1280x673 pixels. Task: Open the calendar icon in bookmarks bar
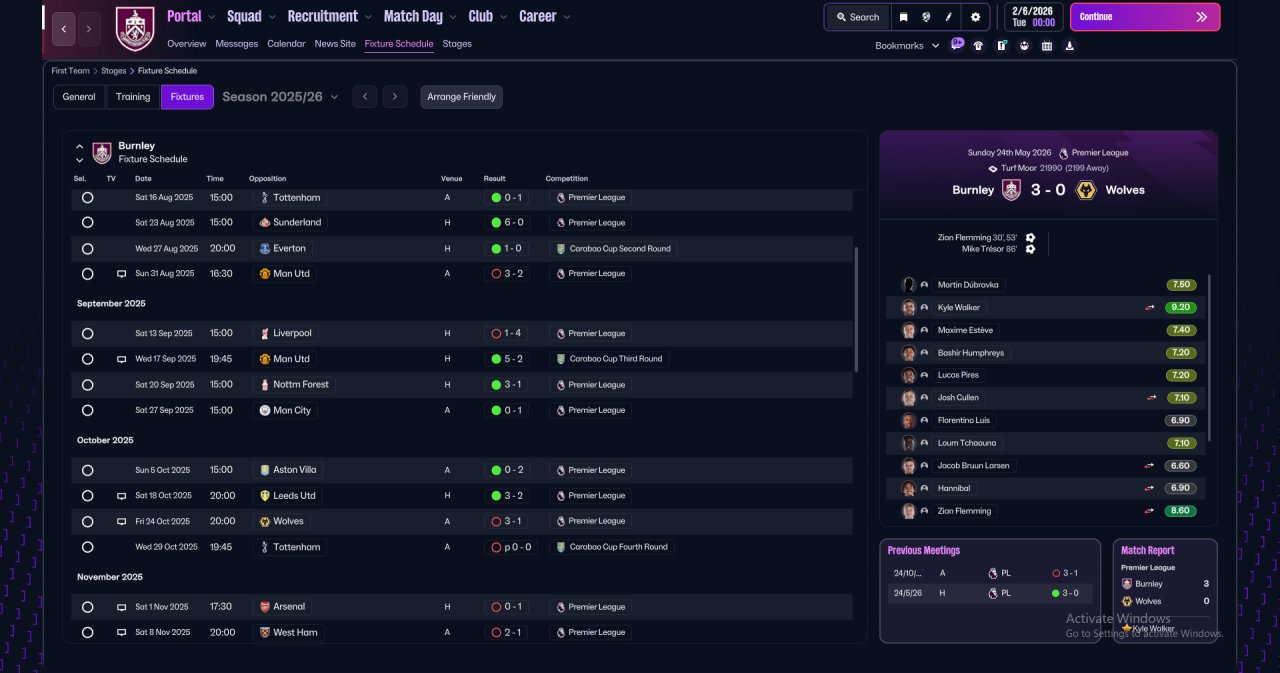(1047, 45)
